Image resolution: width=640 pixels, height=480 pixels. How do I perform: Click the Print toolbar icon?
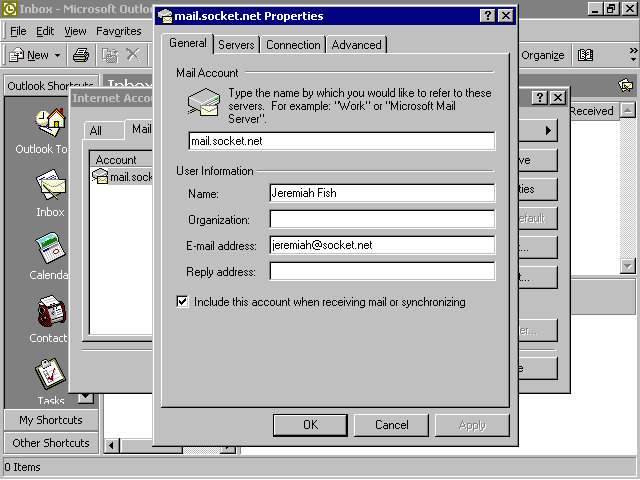point(81,55)
